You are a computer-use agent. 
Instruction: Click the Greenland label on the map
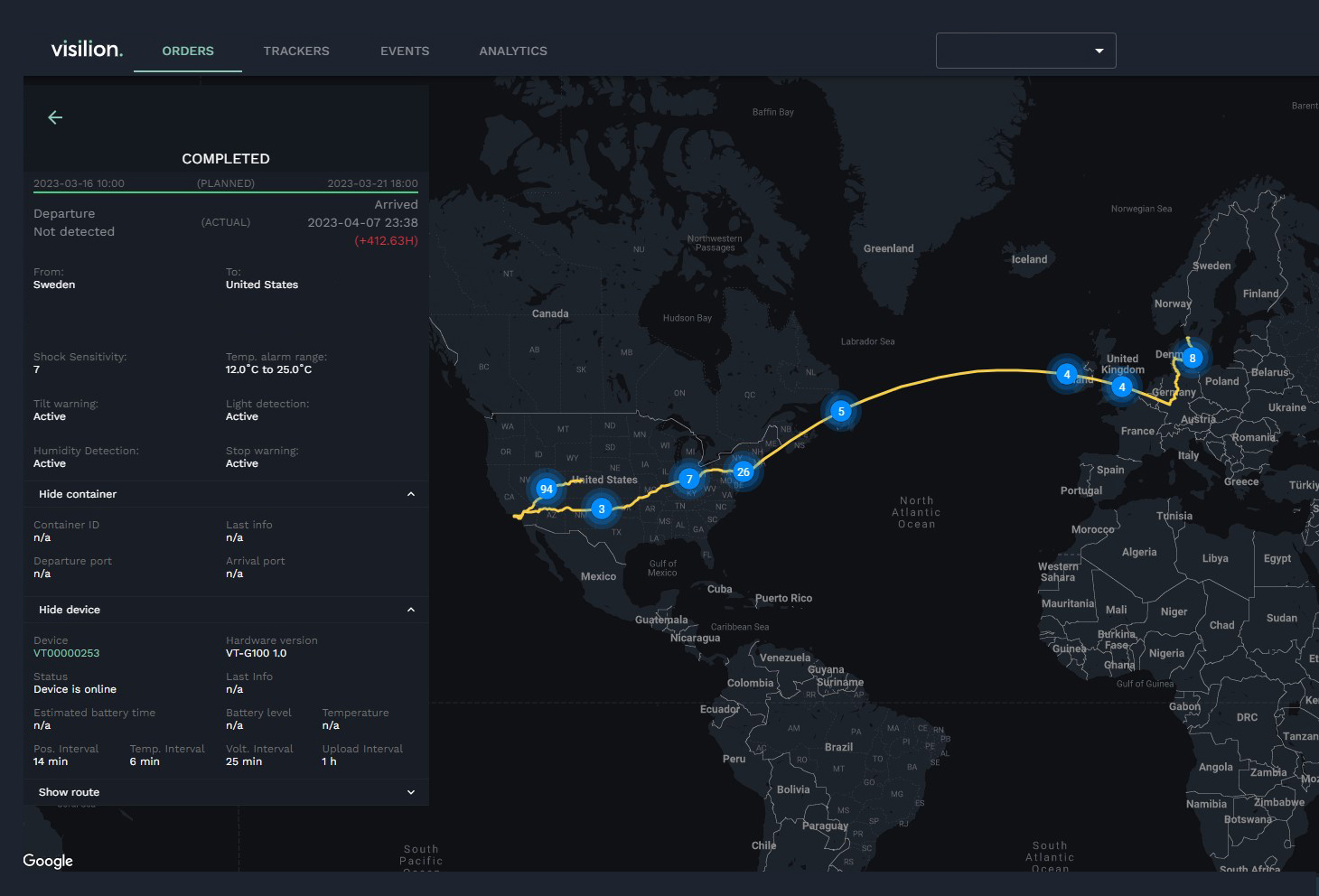(x=889, y=248)
